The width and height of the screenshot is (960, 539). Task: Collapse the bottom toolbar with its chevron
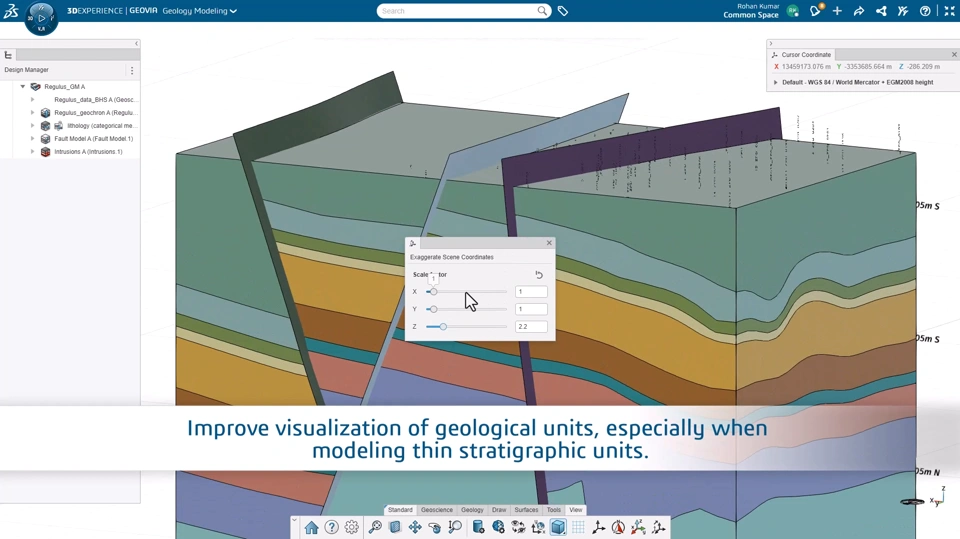pos(294,520)
